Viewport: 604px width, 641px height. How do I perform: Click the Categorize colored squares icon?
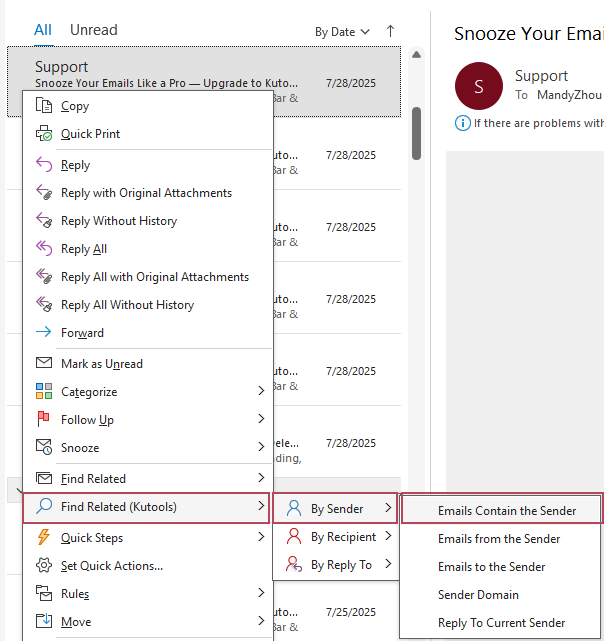coord(44,391)
